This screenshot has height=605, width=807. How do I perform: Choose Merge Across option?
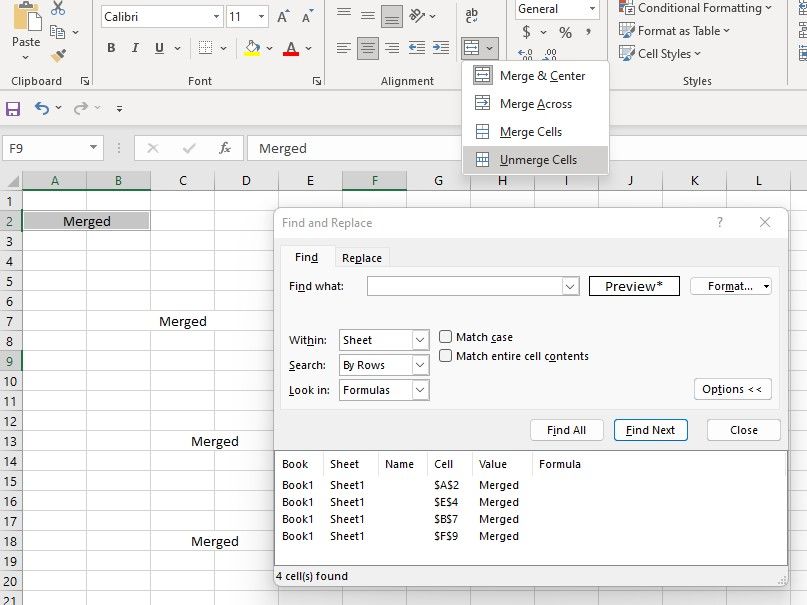point(535,103)
